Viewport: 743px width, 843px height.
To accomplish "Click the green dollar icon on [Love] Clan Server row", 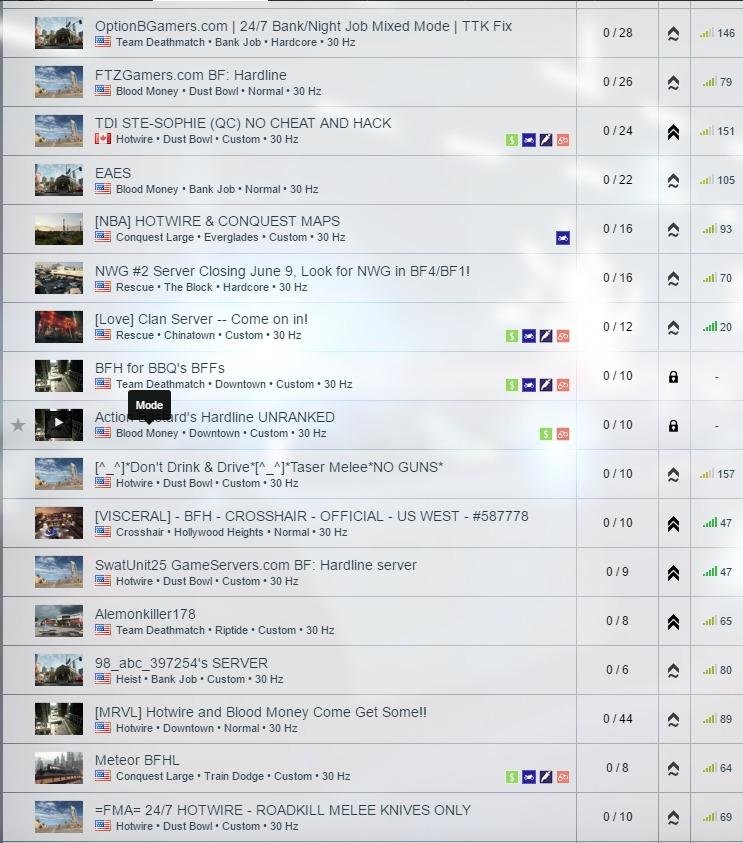I will (512, 337).
